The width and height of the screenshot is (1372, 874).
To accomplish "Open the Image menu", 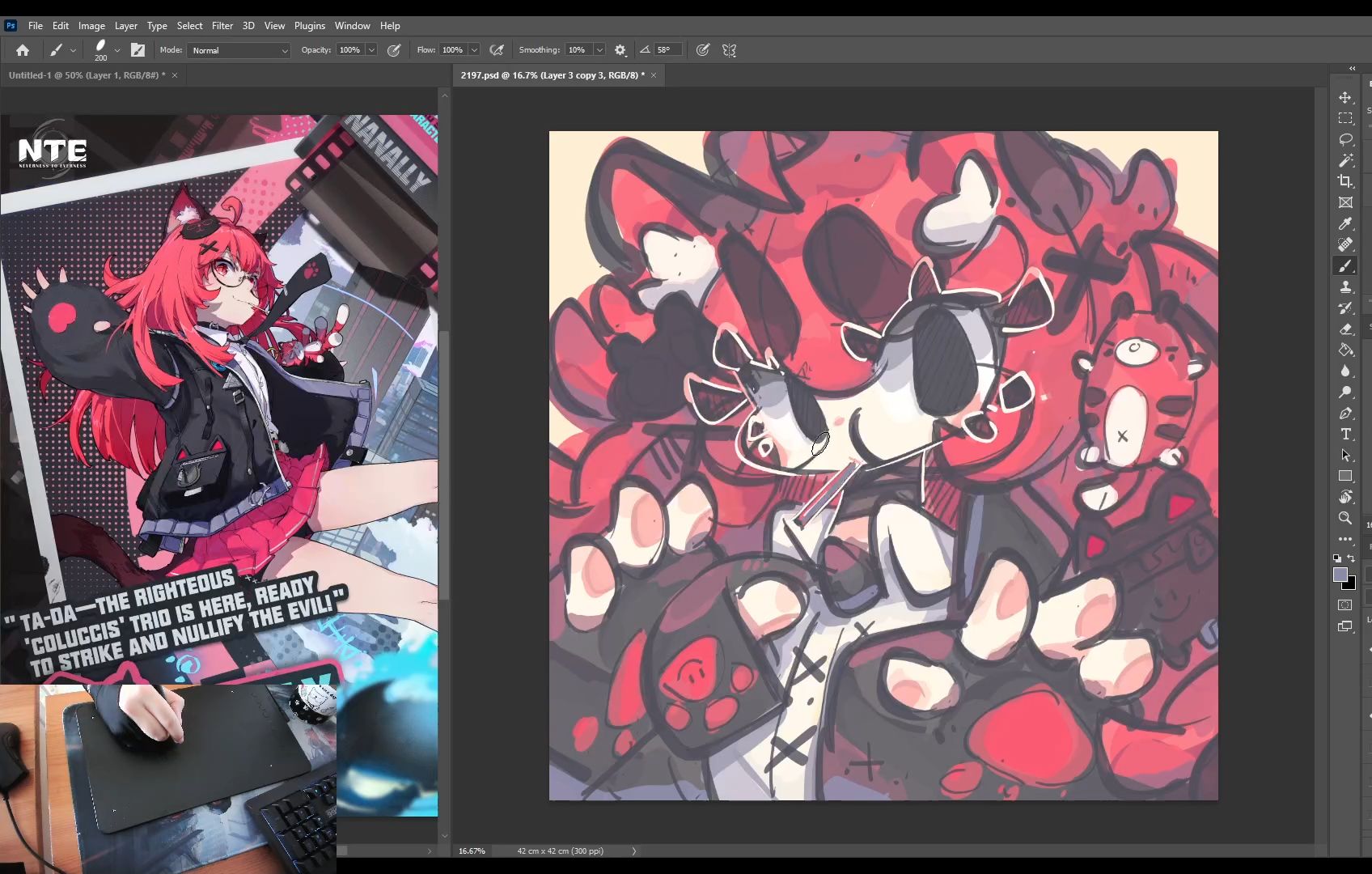I will (91, 26).
